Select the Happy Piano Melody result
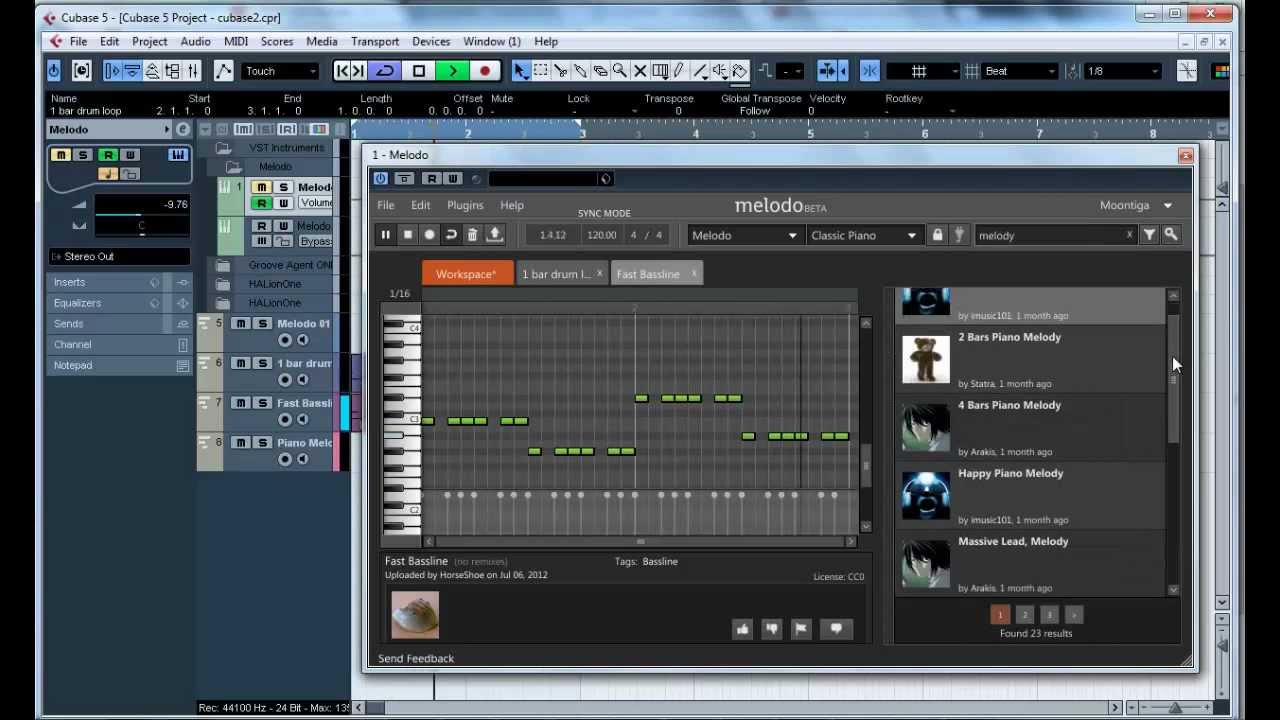This screenshot has height=720, width=1280. point(1030,496)
